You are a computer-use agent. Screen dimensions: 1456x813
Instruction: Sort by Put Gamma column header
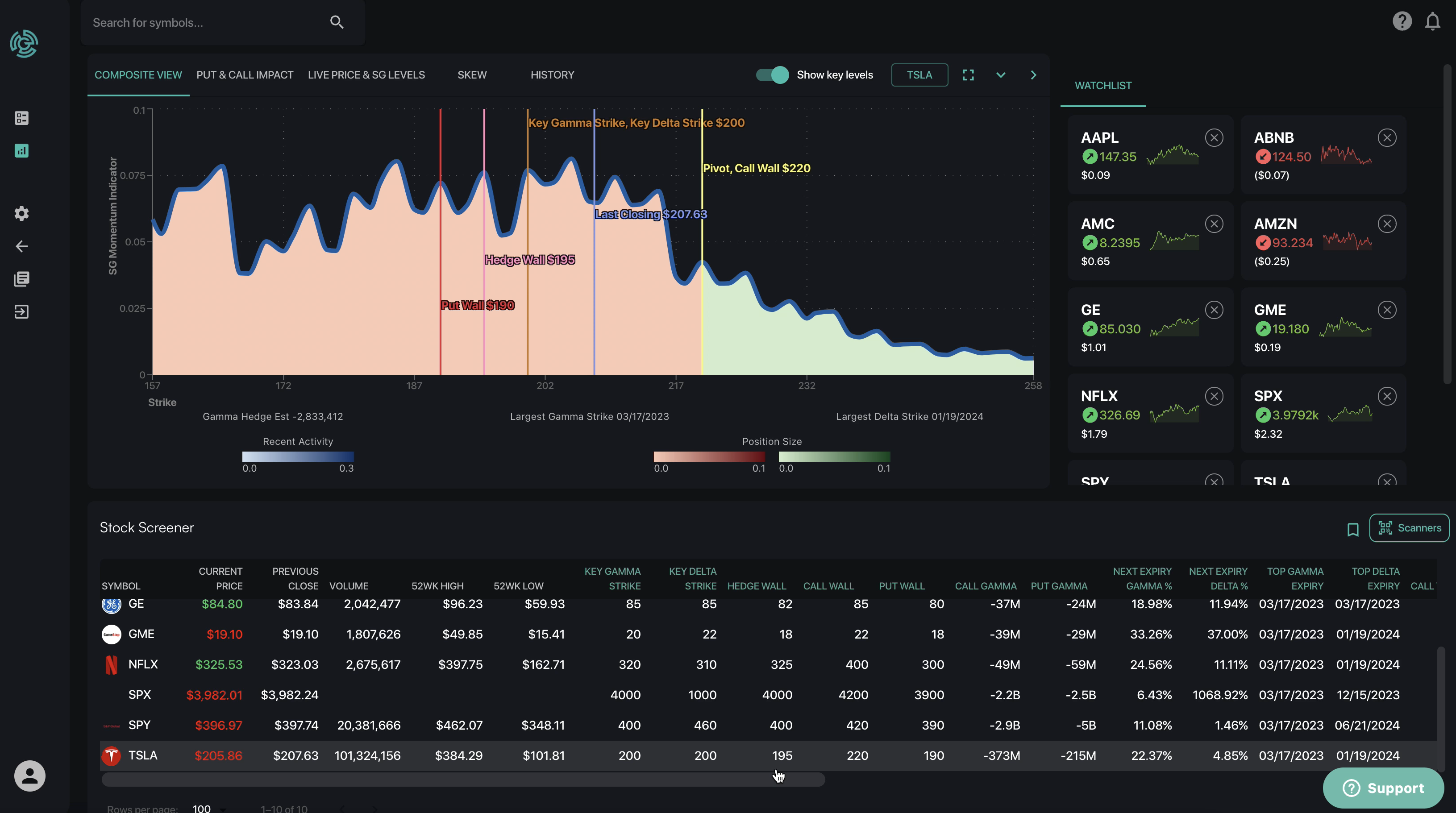click(1059, 586)
